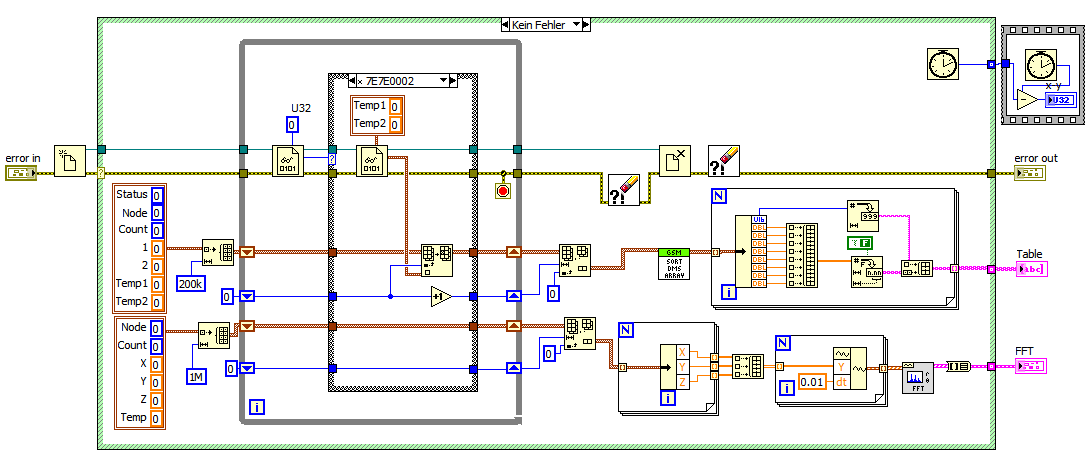Screen dimensions: 1085x456
Task: Select the red loop stop terminal
Action: pos(503,191)
